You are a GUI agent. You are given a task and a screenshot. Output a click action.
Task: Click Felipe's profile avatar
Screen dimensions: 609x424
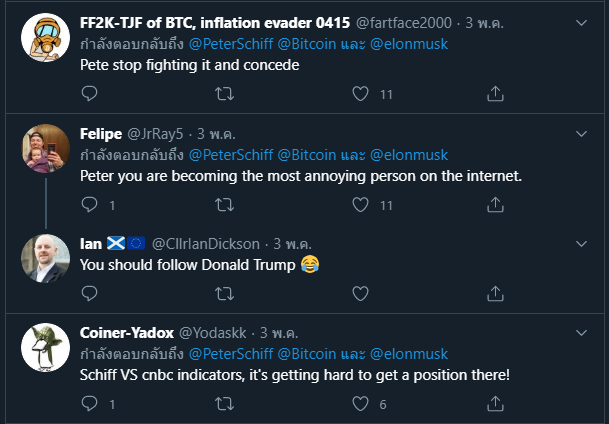[x=45, y=148]
